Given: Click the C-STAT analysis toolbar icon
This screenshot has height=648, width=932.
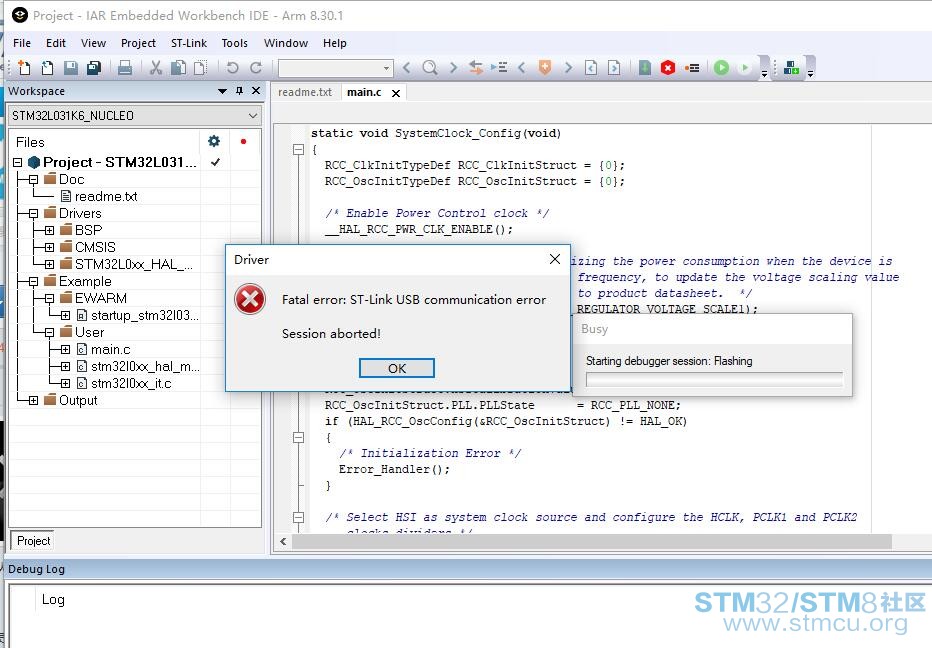Looking at the screenshot, I should click(791, 68).
